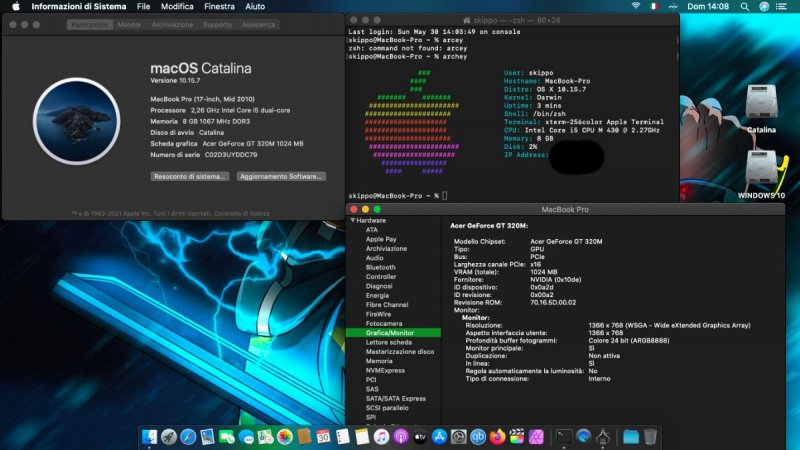Launch qBittorrent from the Dock
The image size is (800, 450).
(478, 437)
